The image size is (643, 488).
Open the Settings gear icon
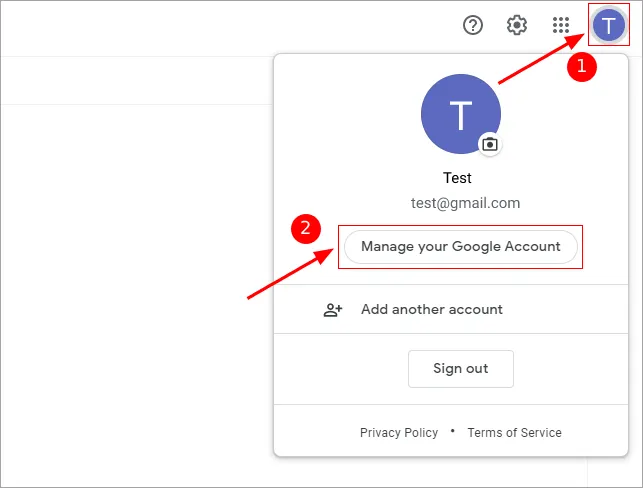point(517,25)
